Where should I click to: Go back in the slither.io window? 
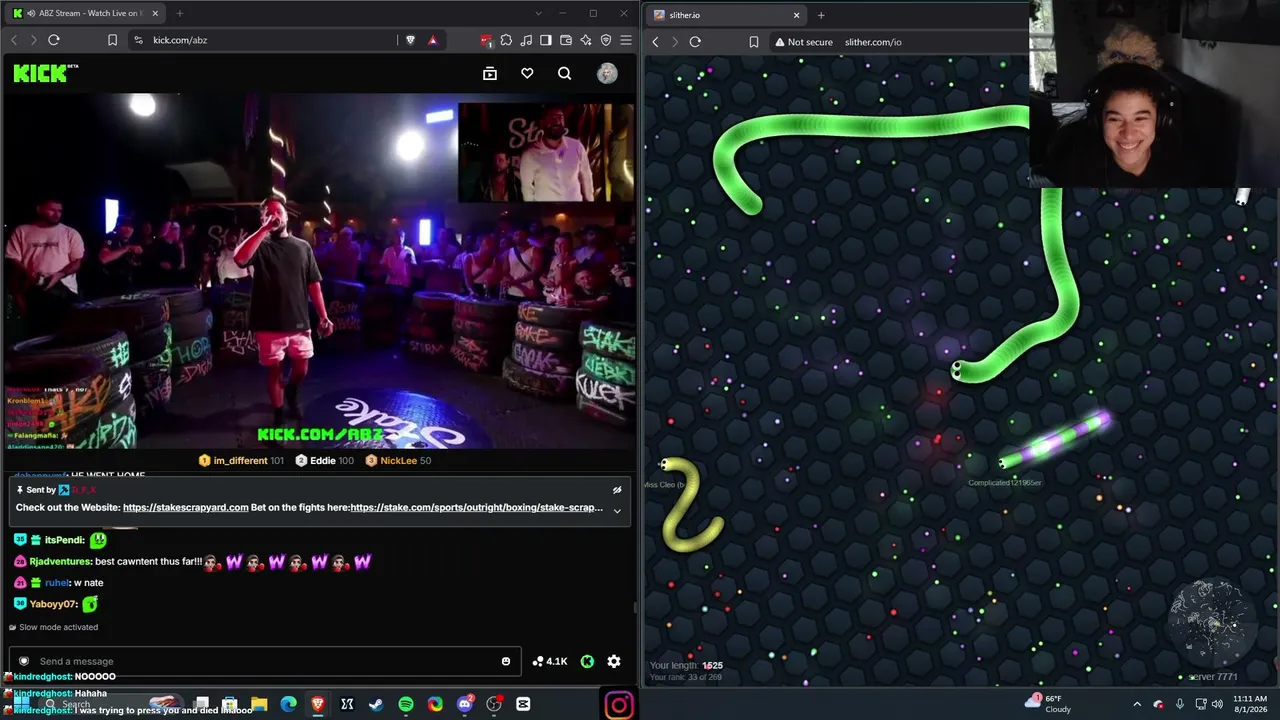[655, 42]
